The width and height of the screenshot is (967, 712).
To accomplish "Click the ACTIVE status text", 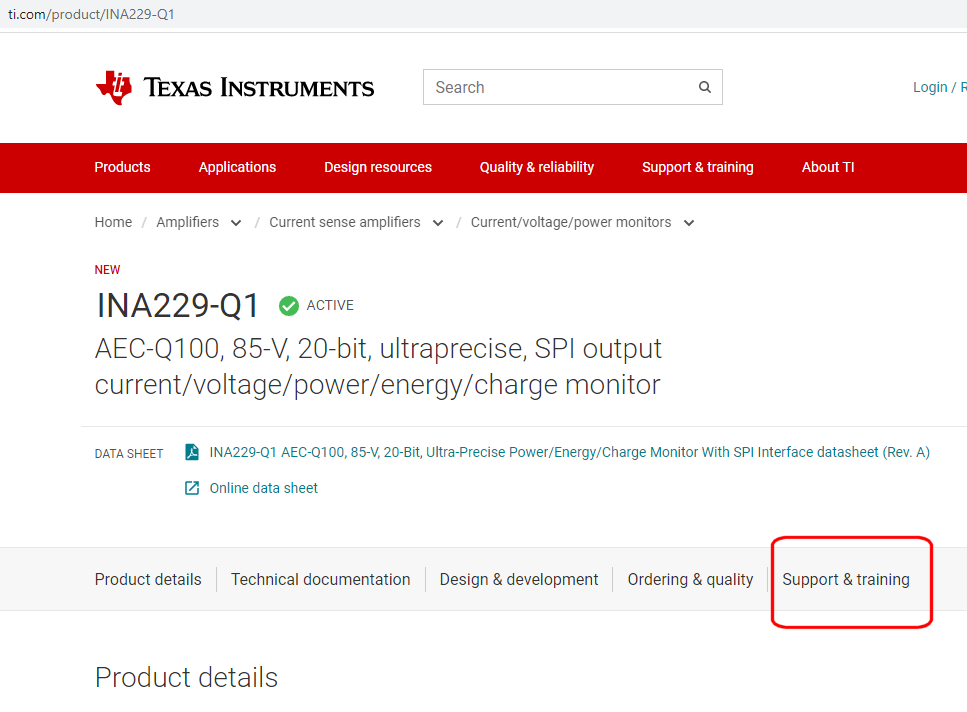I will click(331, 306).
